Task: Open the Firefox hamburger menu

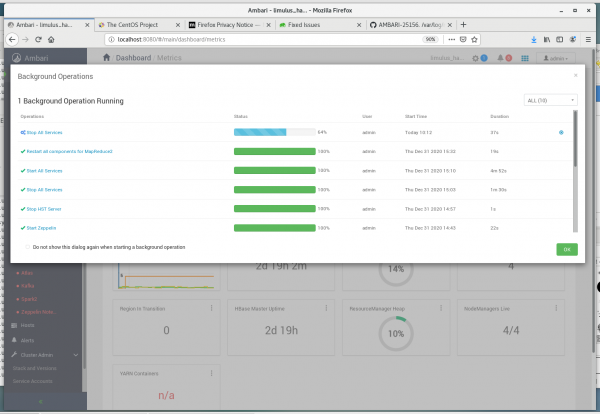Action: tap(588, 39)
